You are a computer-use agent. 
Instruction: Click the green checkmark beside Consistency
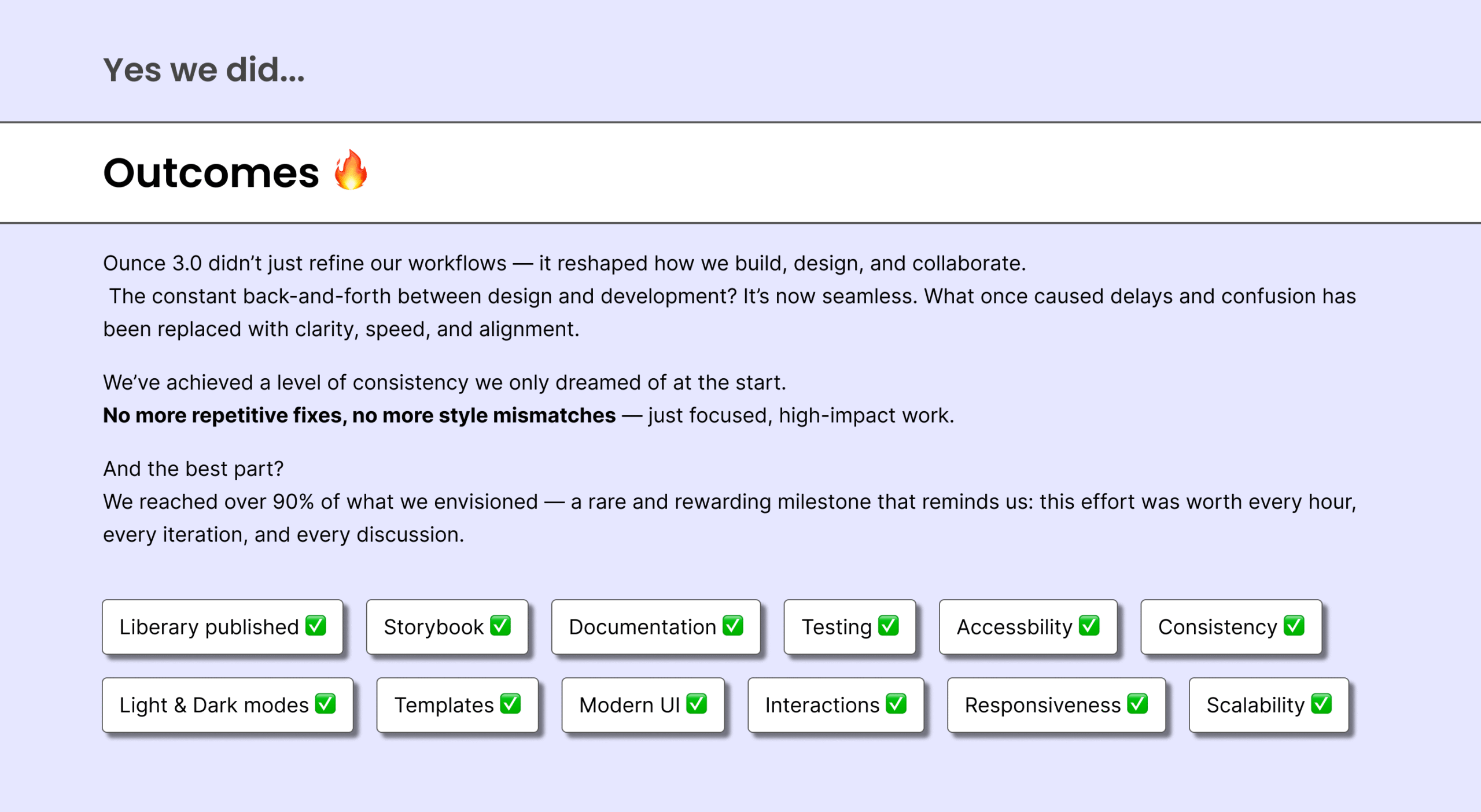(x=1294, y=625)
